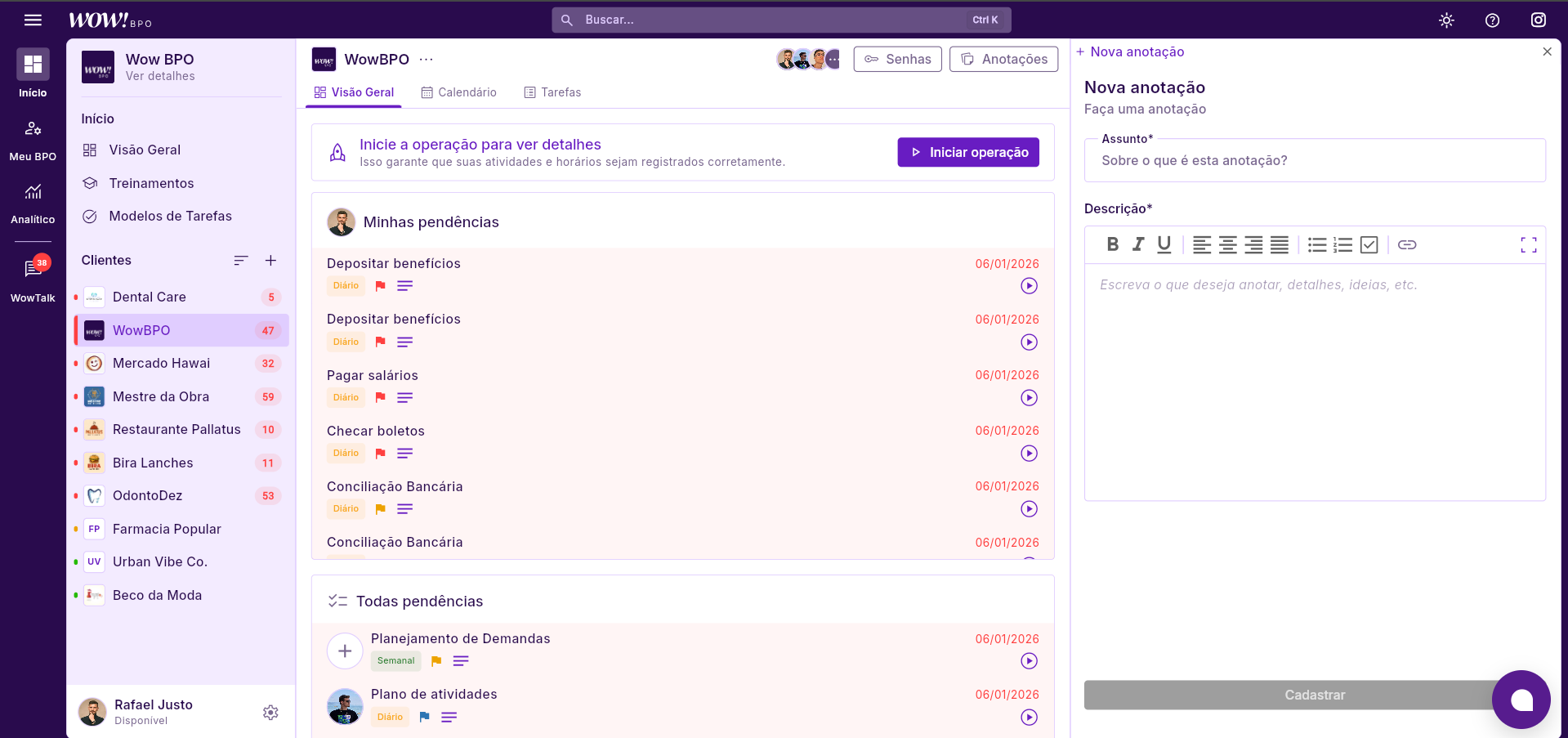Toggle the light/dark theme sun icon
The height and width of the screenshot is (738, 1568).
click(1446, 20)
